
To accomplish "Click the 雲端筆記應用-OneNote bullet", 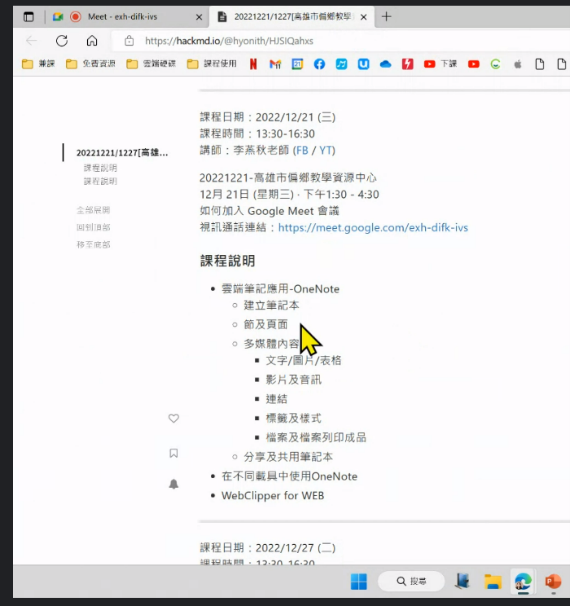I will tap(280, 289).
